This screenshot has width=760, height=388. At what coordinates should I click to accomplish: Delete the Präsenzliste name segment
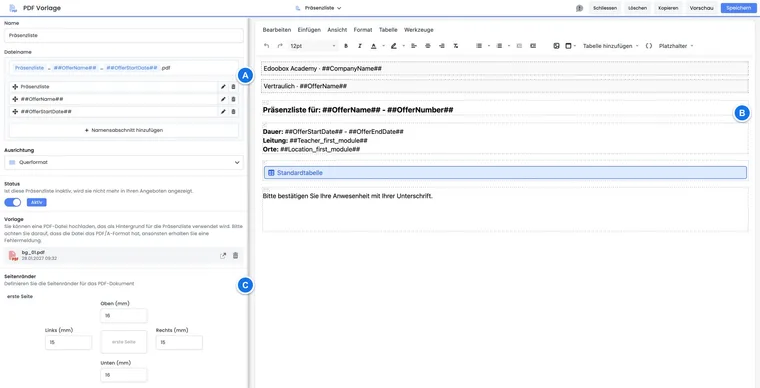pyautogui.click(x=233, y=87)
